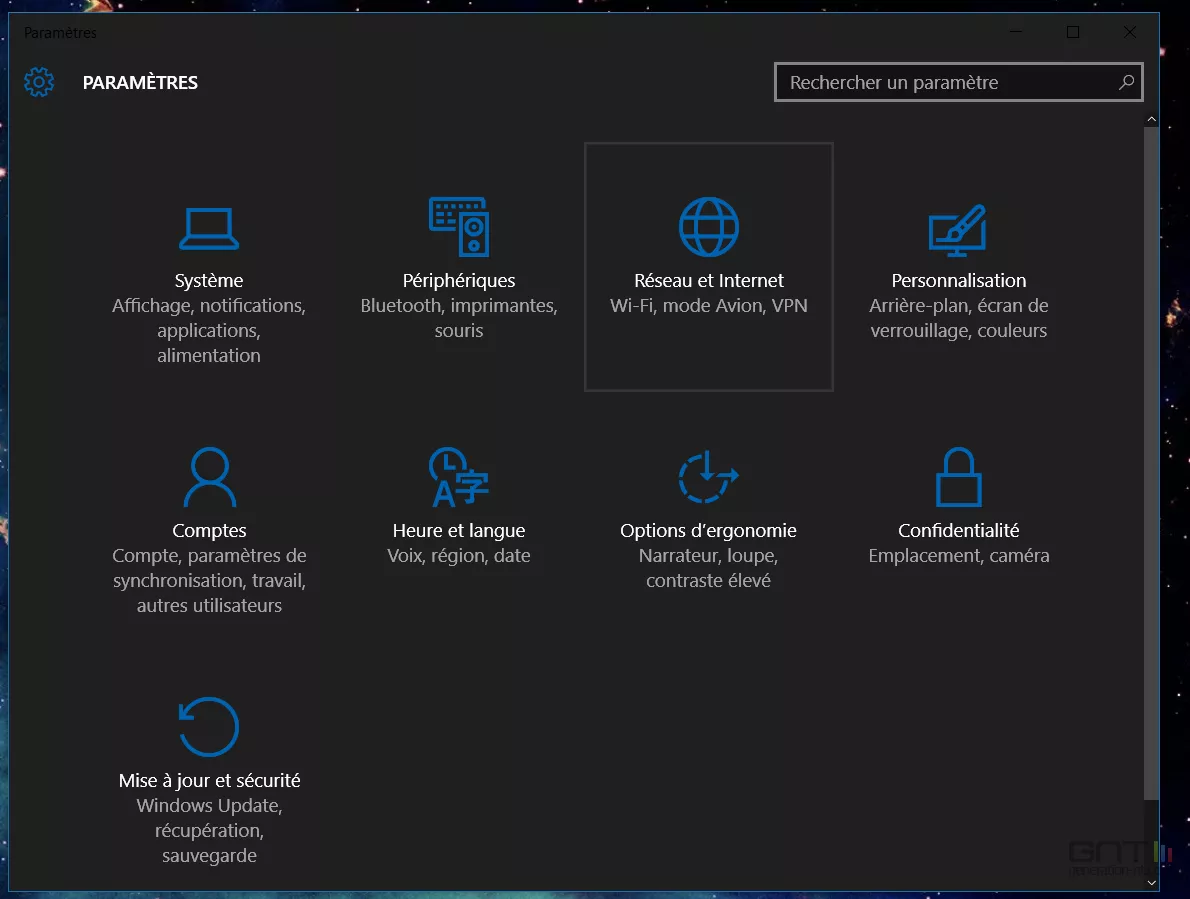Click the scrollbar up arrow
The width and height of the screenshot is (1190, 899).
click(1151, 119)
